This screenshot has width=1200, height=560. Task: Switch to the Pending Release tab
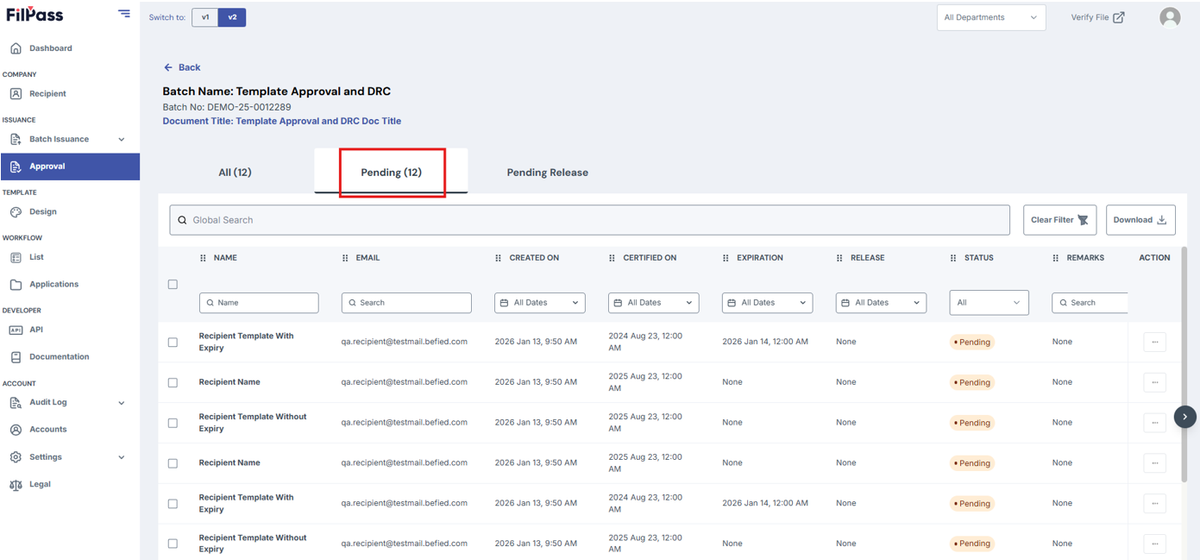click(547, 172)
